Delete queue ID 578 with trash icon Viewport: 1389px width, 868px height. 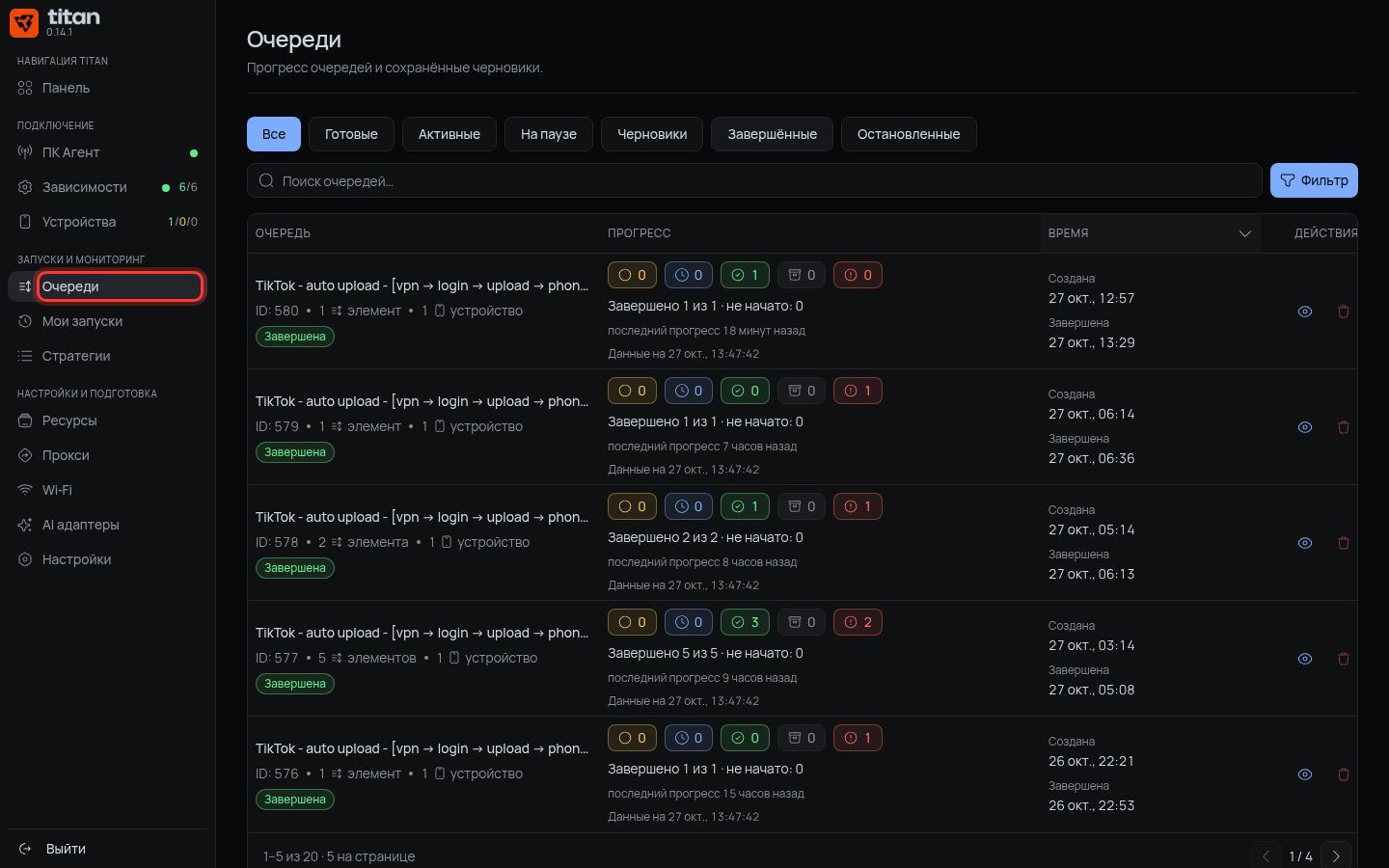tap(1344, 543)
